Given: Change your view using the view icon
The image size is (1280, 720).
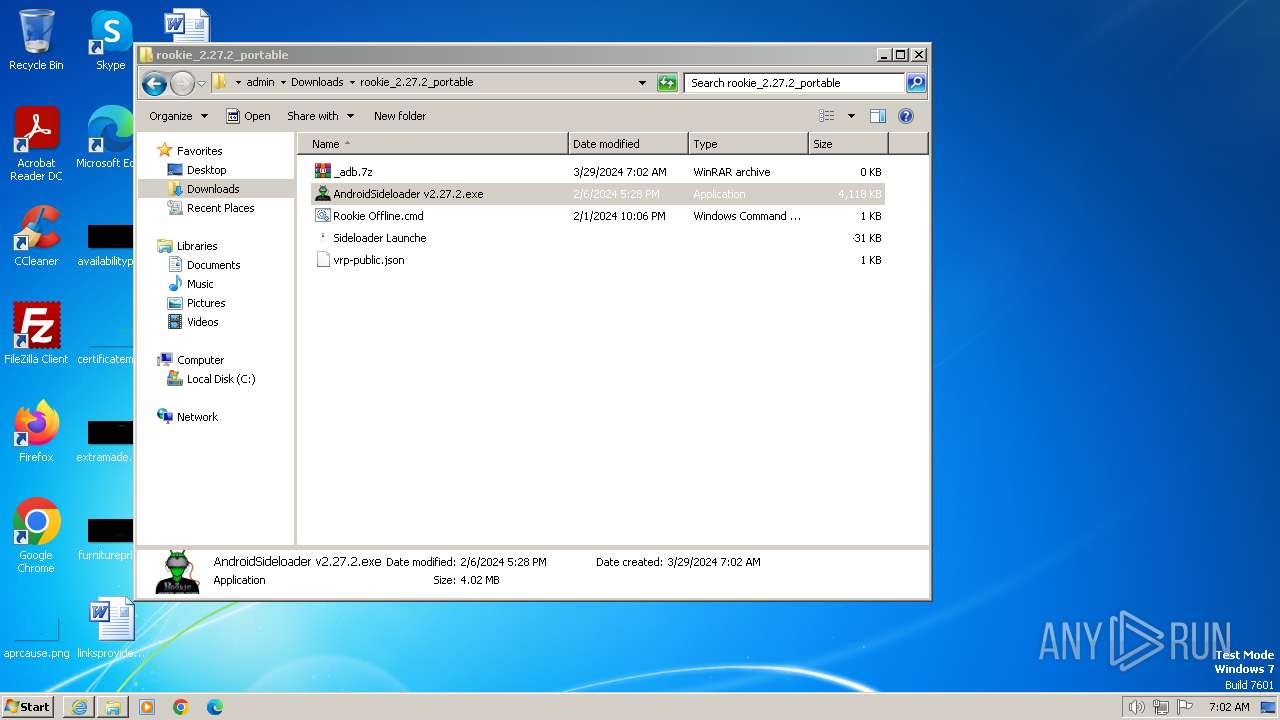Looking at the screenshot, I should 827,116.
